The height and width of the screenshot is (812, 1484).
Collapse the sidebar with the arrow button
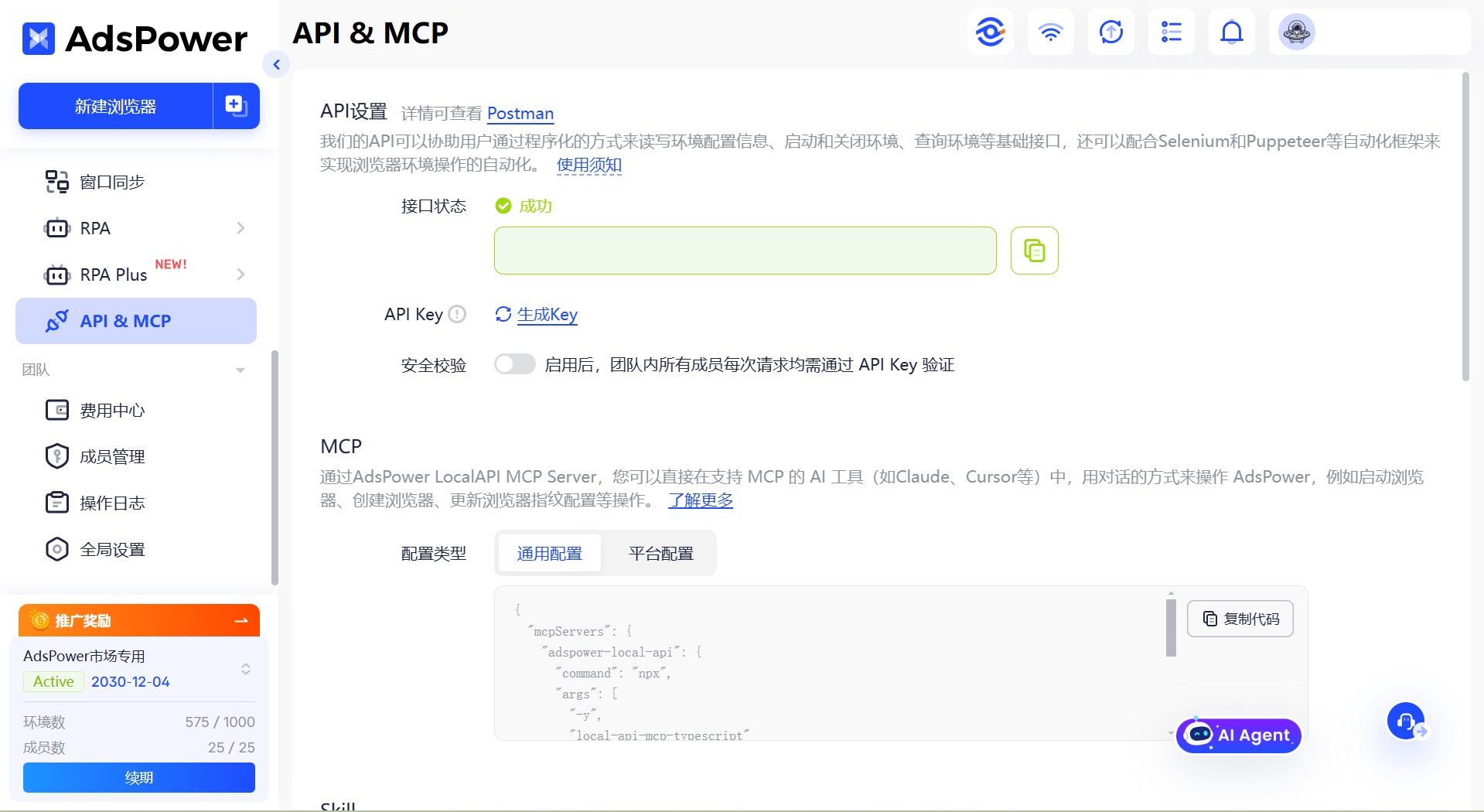point(276,64)
